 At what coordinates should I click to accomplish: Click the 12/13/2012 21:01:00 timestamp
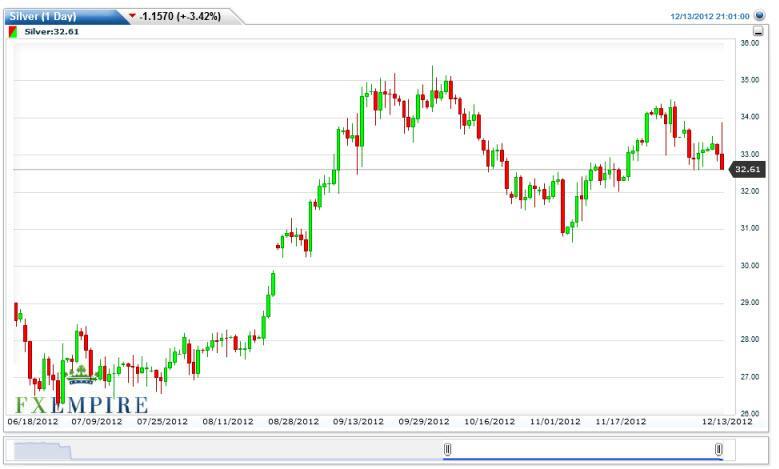[x=710, y=16]
